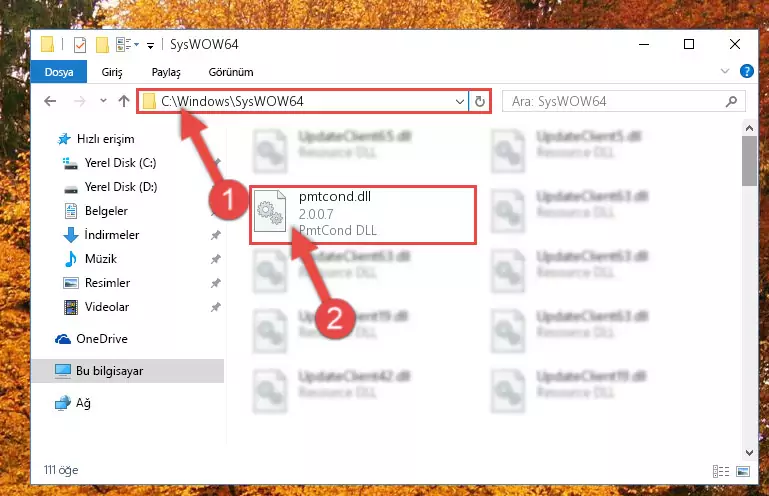Screen dimensions: 769x496
Task: Click the İndirmeler download arrow icon
Action: 71,235
